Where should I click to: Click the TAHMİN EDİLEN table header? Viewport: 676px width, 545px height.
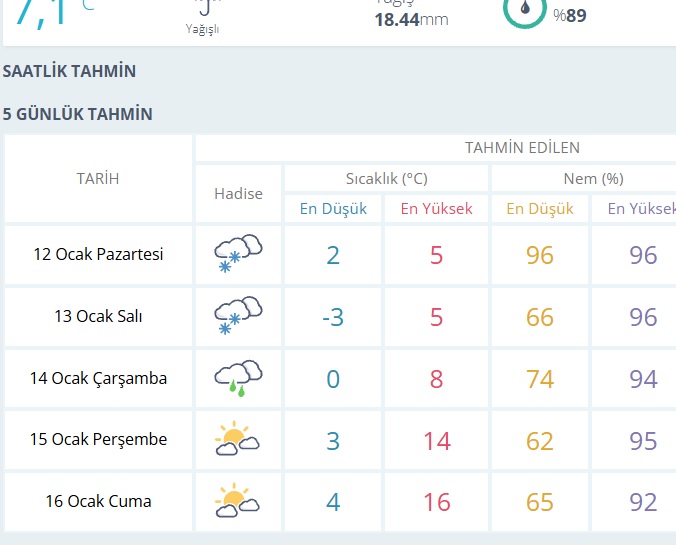(x=522, y=148)
